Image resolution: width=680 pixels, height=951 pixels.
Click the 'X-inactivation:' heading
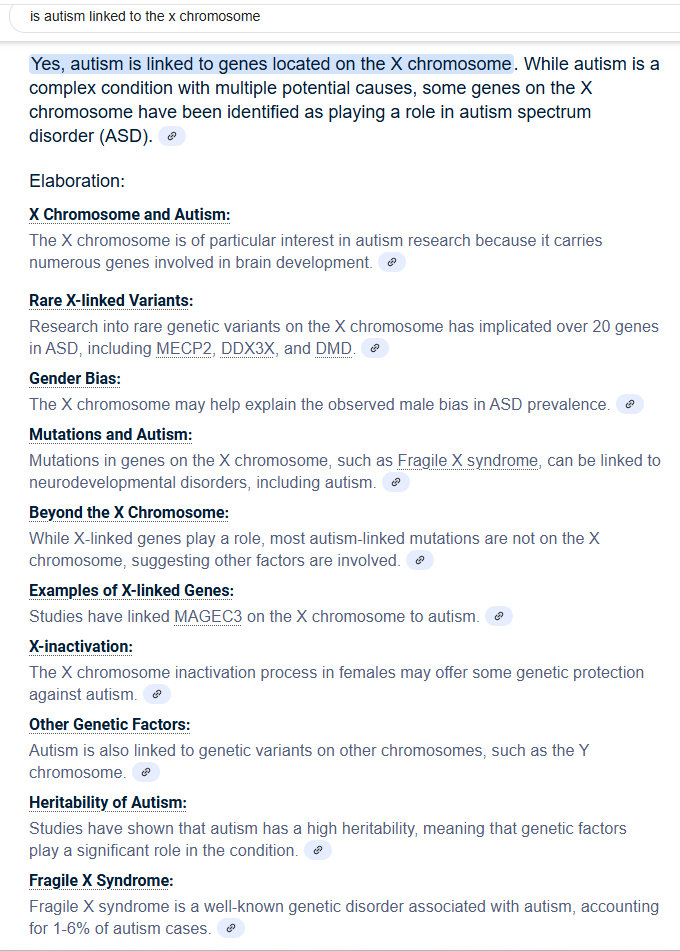click(81, 647)
